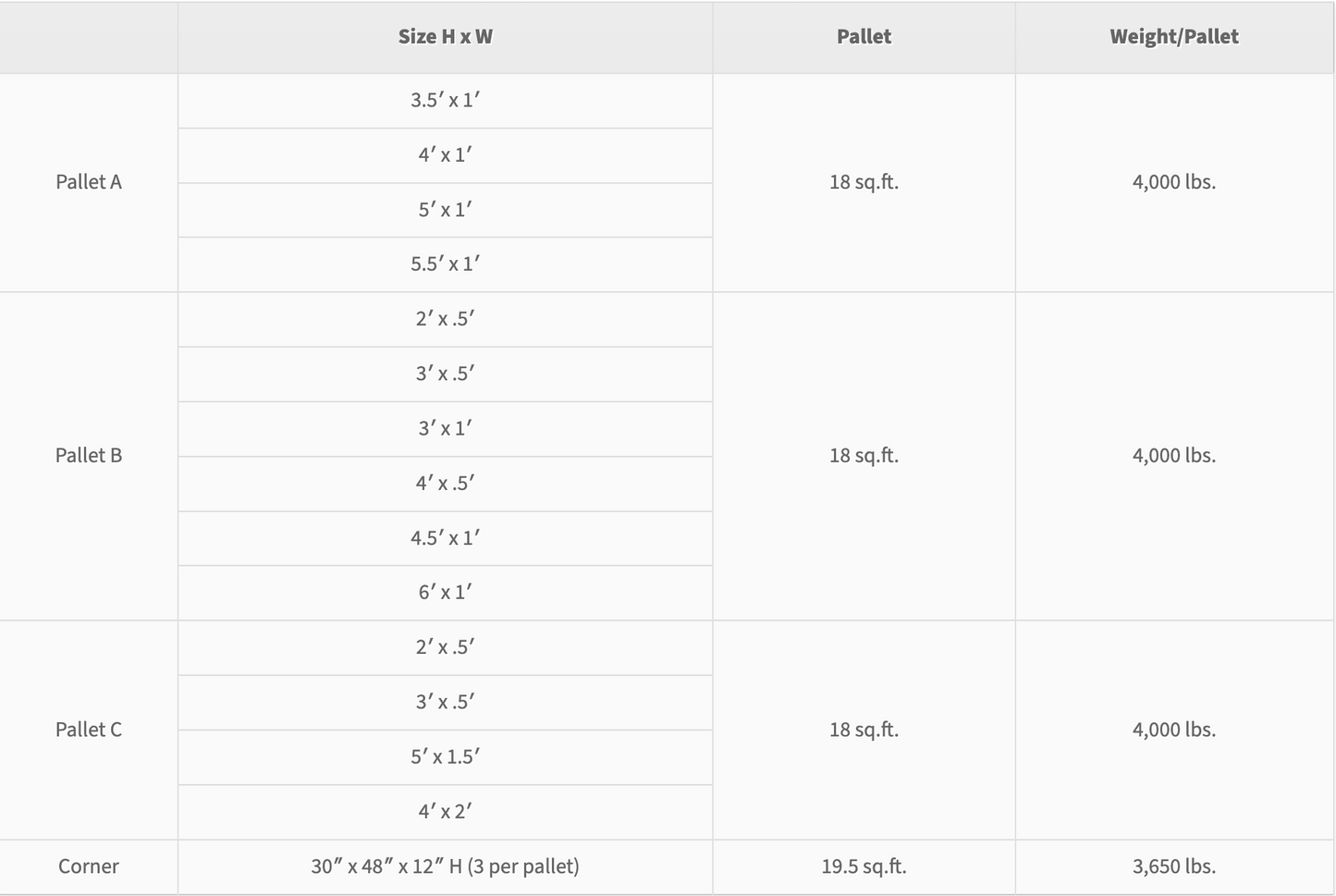This screenshot has width=1336, height=896.
Task: Click the 4.5′ x 1′ size cell
Action: coord(445,538)
